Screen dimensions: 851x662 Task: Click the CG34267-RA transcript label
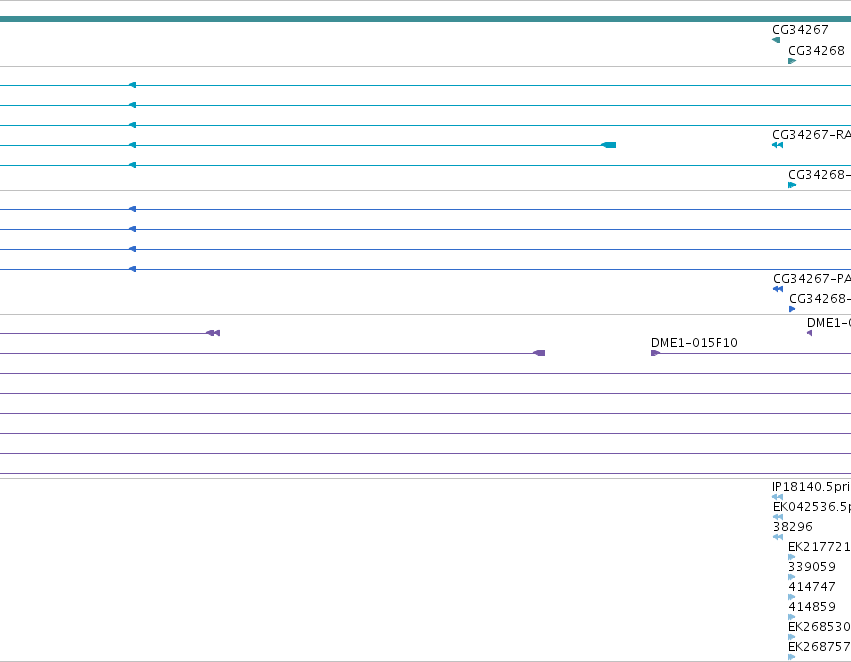click(x=811, y=134)
